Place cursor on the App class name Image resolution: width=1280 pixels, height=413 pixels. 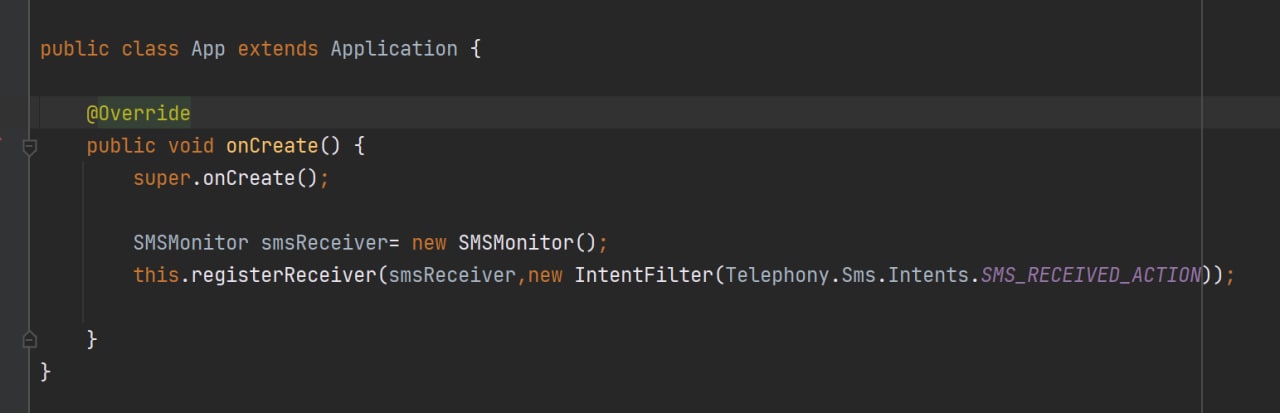pyautogui.click(x=209, y=49)
